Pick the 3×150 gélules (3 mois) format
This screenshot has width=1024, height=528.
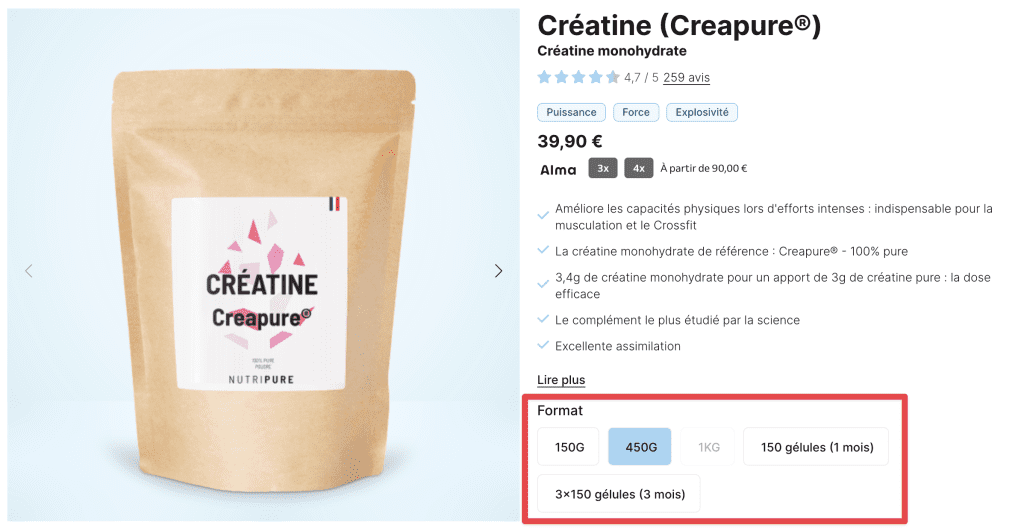619,494
